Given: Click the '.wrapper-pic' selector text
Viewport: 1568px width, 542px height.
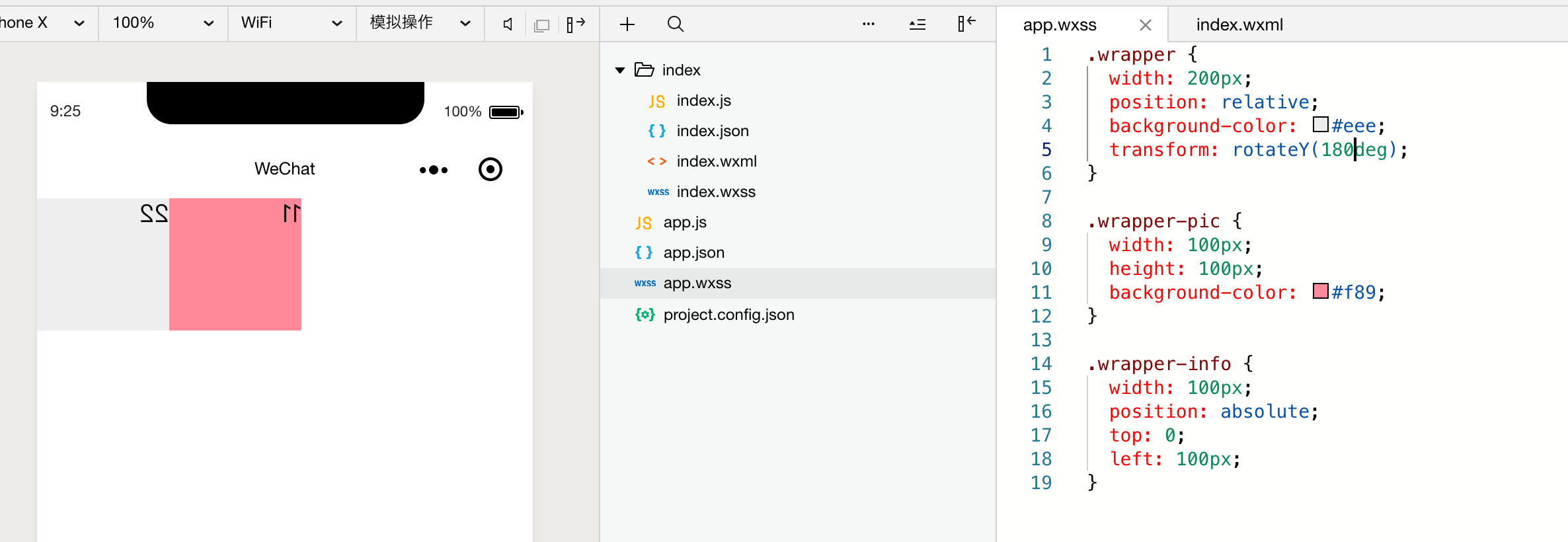Looking at the screenshot, I should (x=1154, y=221).
